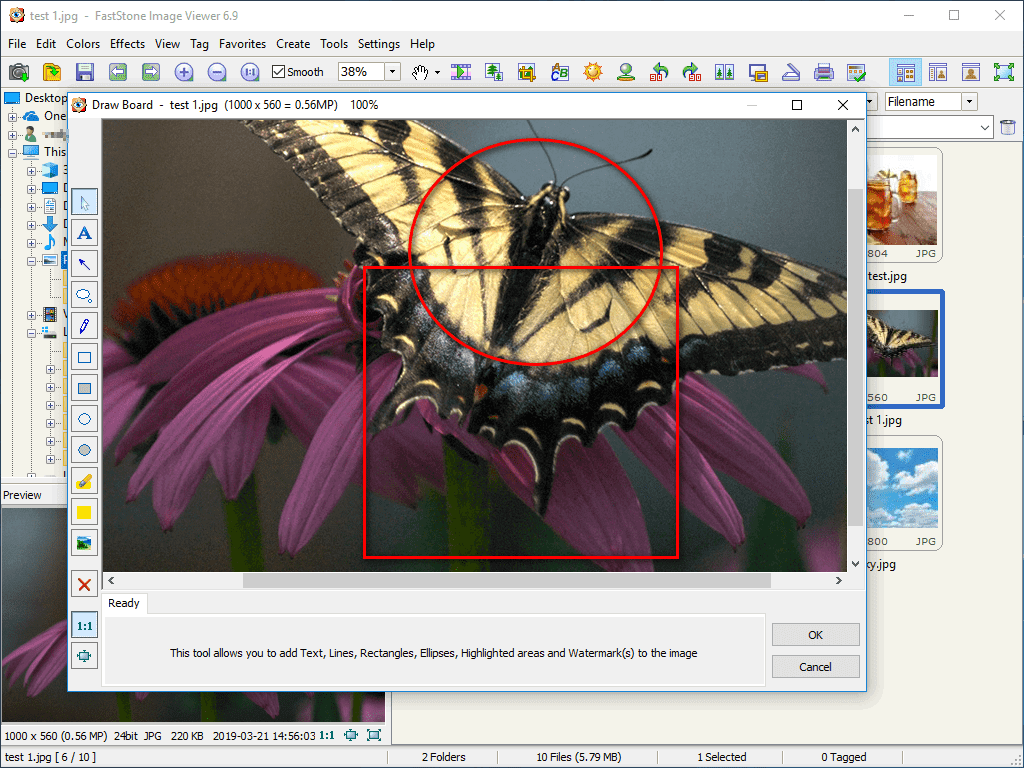Rotate left using the toolbar icon
Screen dimensions: 1024x768
pyautogui.click(x=660, y=72)
